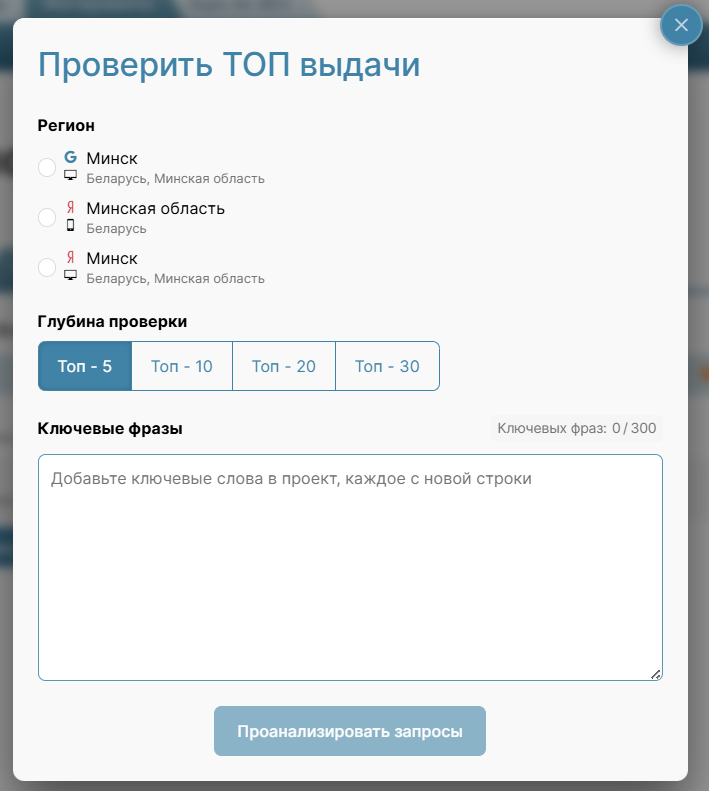
Task: Set check depth to Топ - 5
Action: (x=85, y=366)
